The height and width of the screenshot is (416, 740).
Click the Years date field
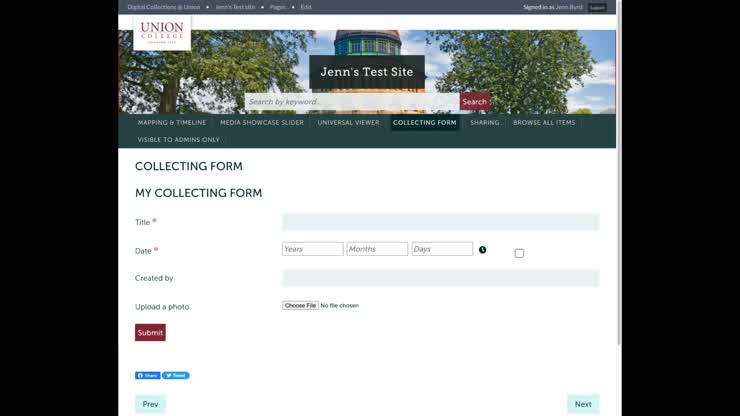point(312,249)
